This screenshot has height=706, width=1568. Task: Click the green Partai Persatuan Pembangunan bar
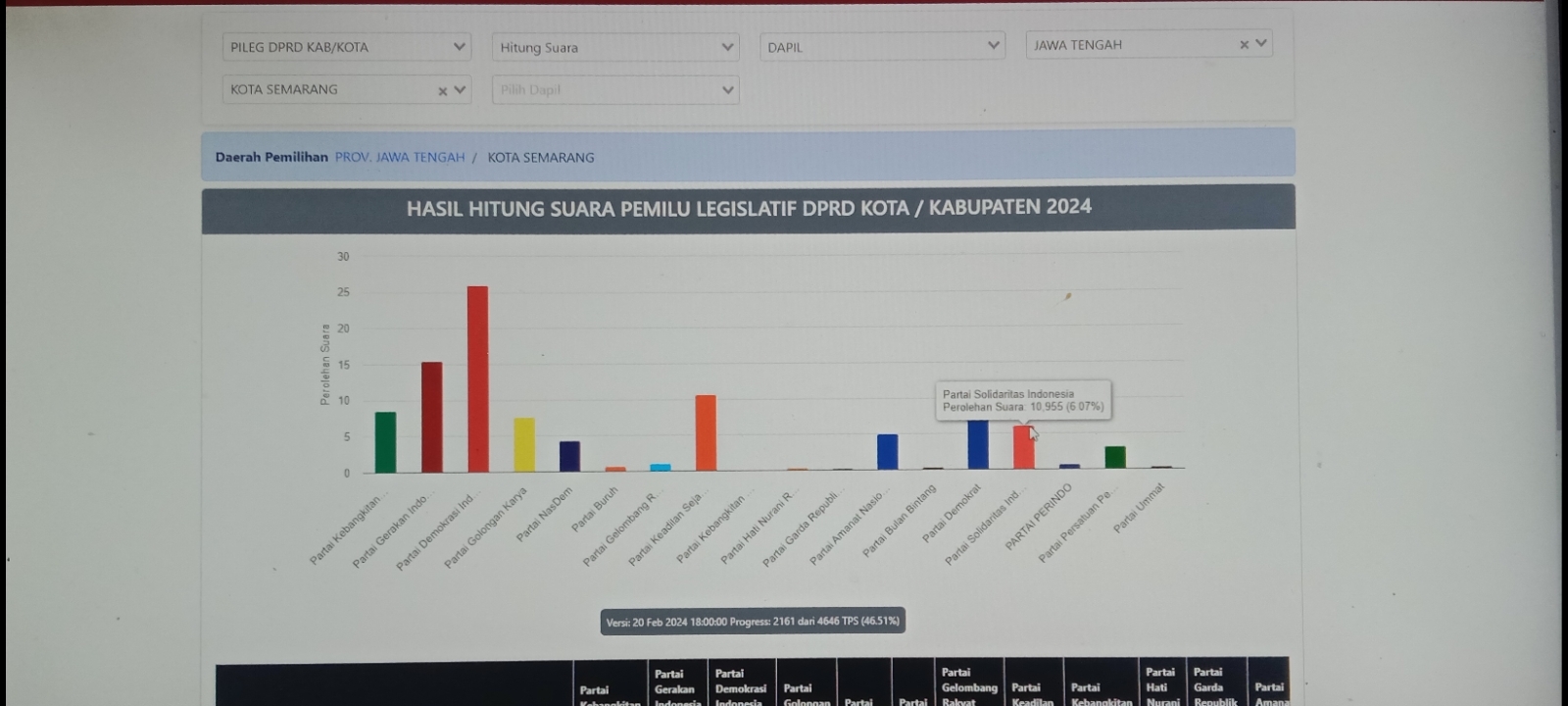click(1115, 457)
